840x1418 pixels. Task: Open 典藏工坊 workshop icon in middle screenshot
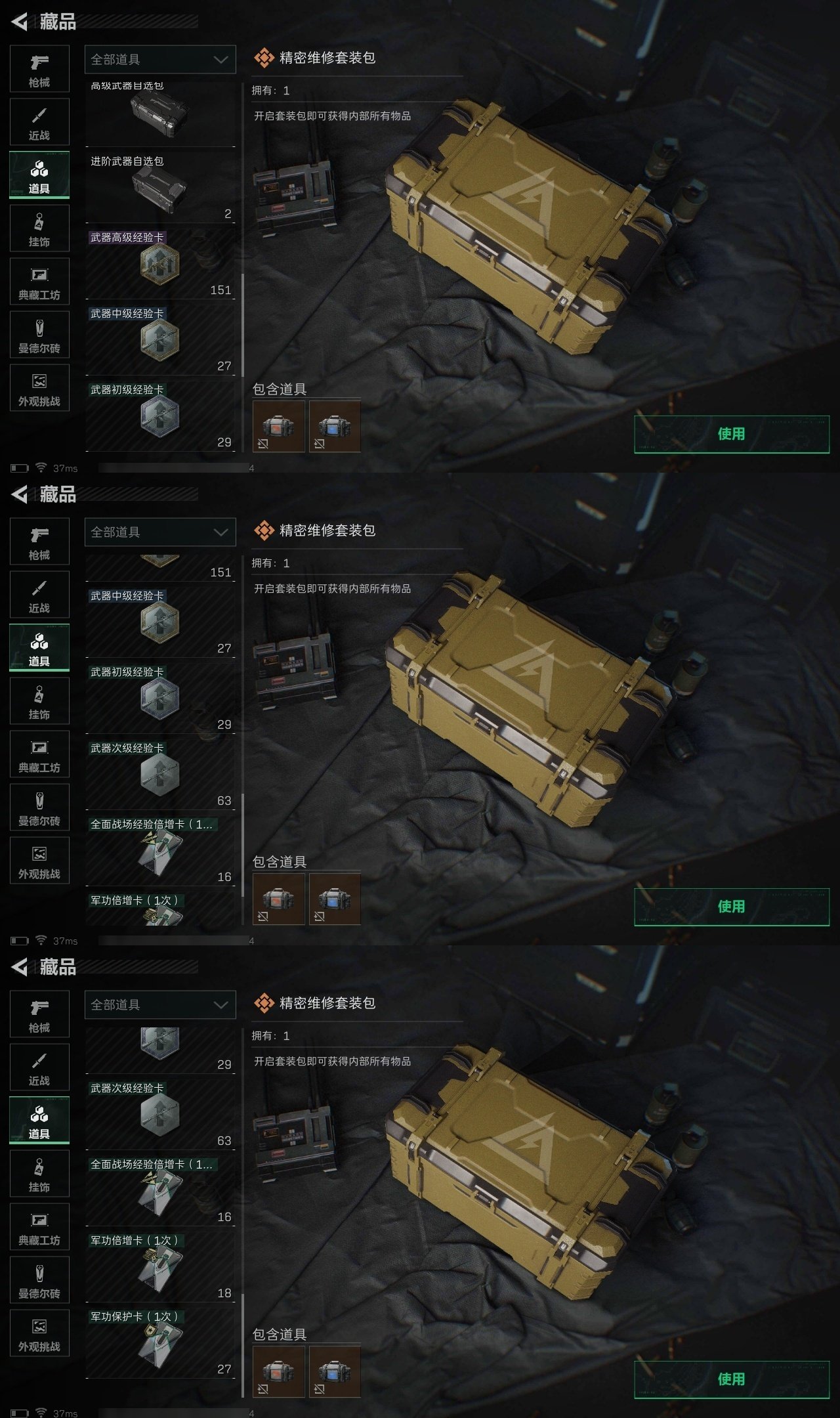(x=39, y=754)
